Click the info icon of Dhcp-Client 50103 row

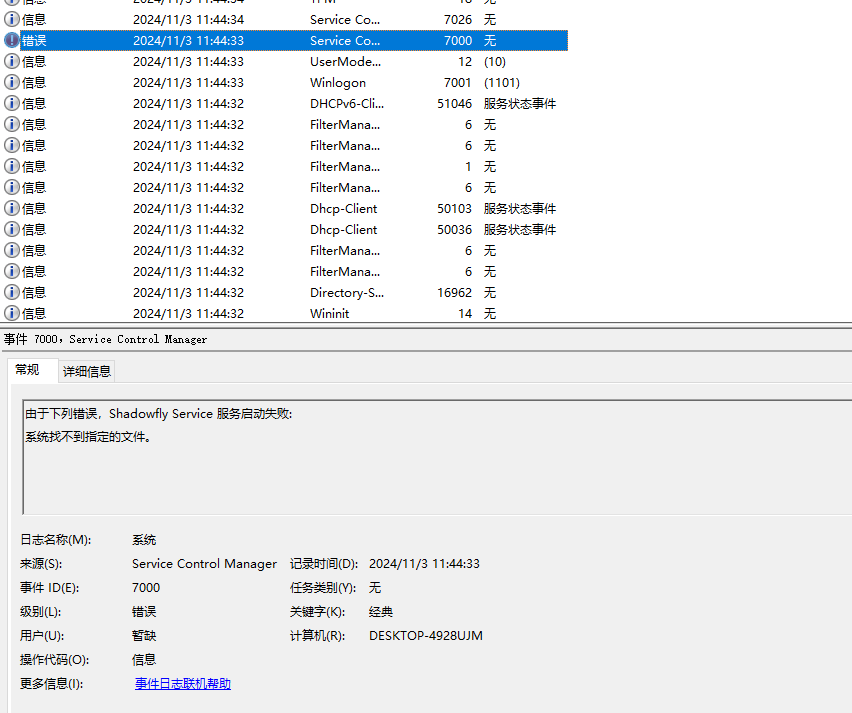(11, 209)
